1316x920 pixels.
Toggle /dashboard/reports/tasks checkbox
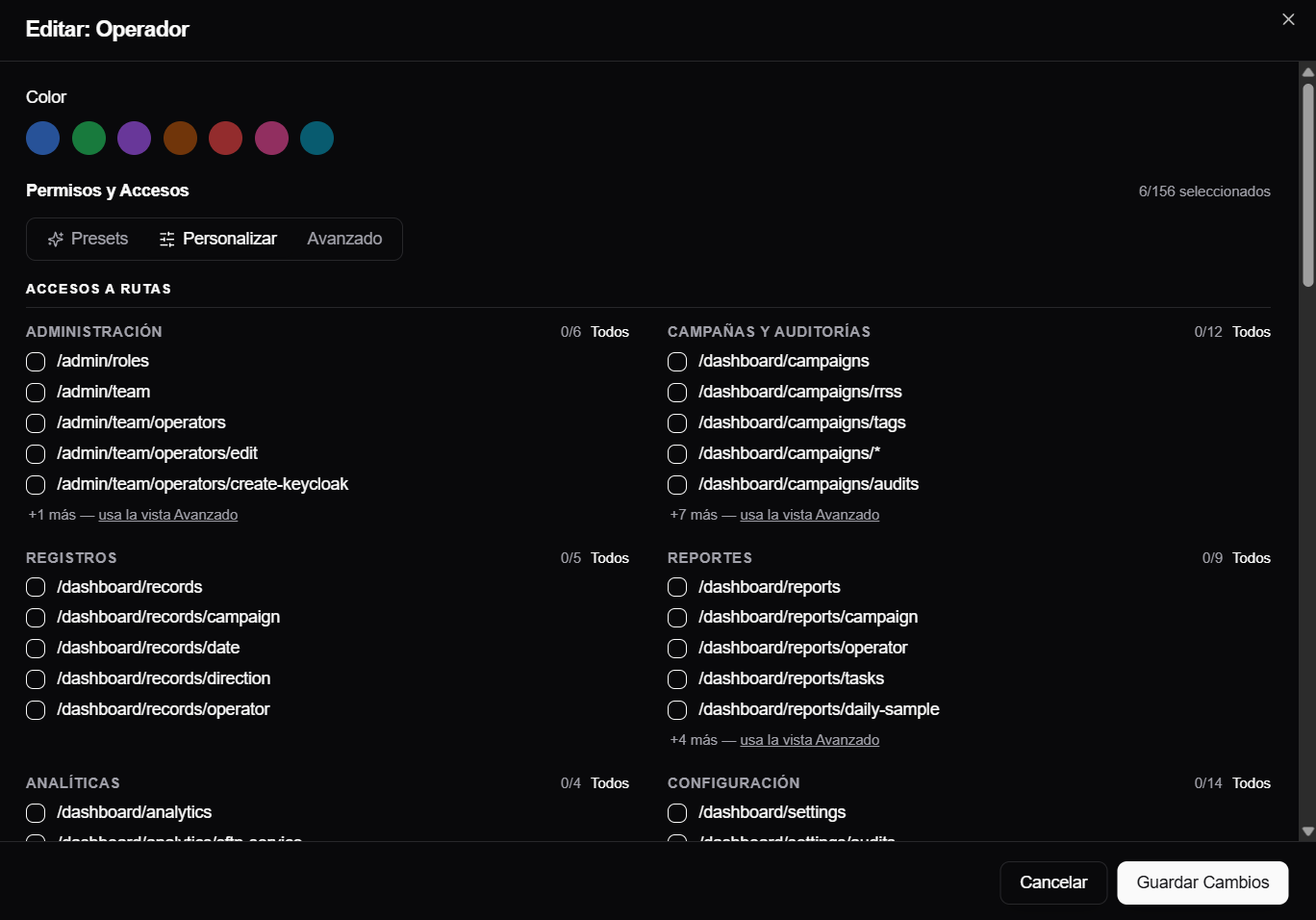tap(677, 679)
